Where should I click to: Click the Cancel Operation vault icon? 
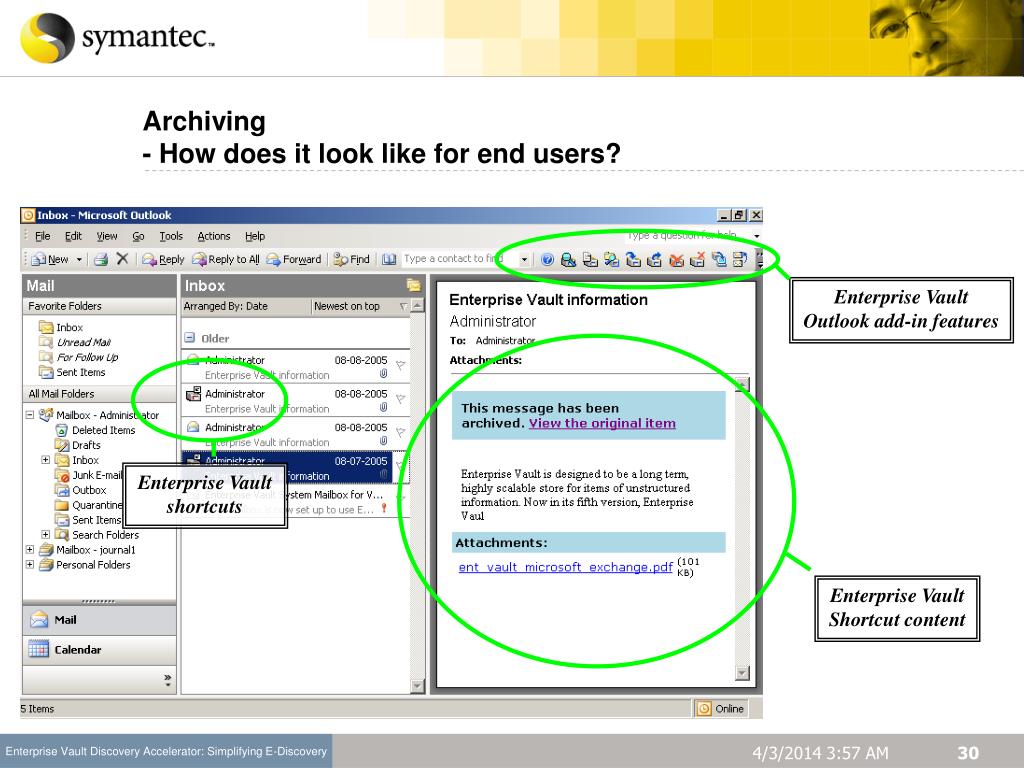point(697,260)
